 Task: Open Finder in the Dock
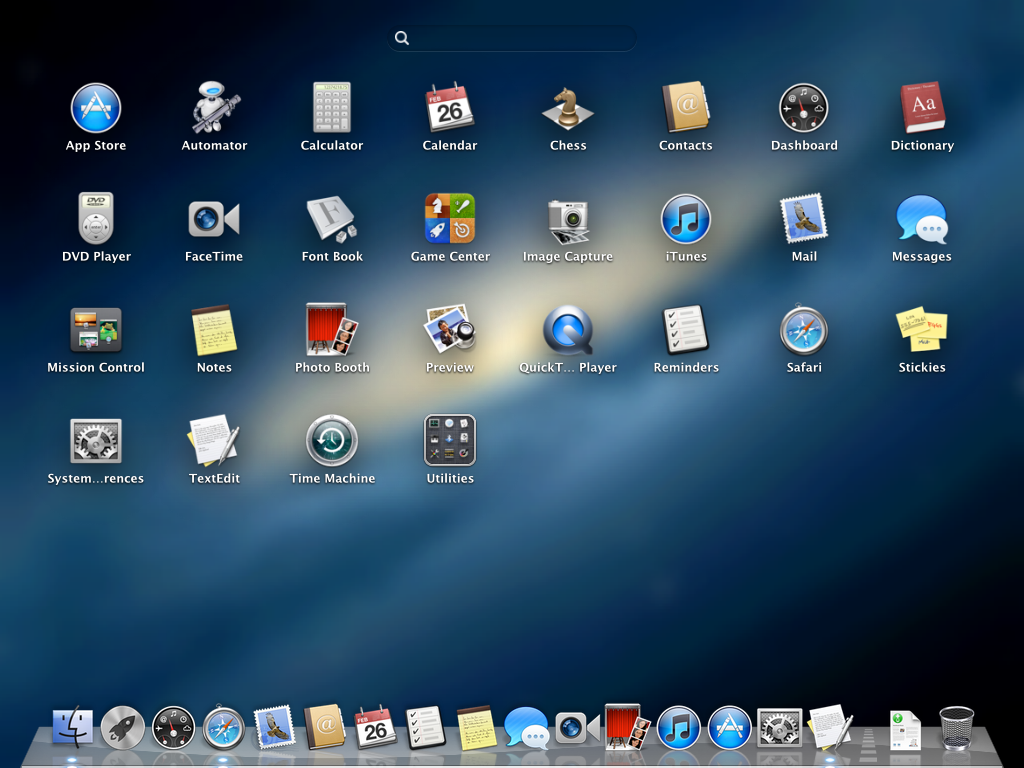72,727
